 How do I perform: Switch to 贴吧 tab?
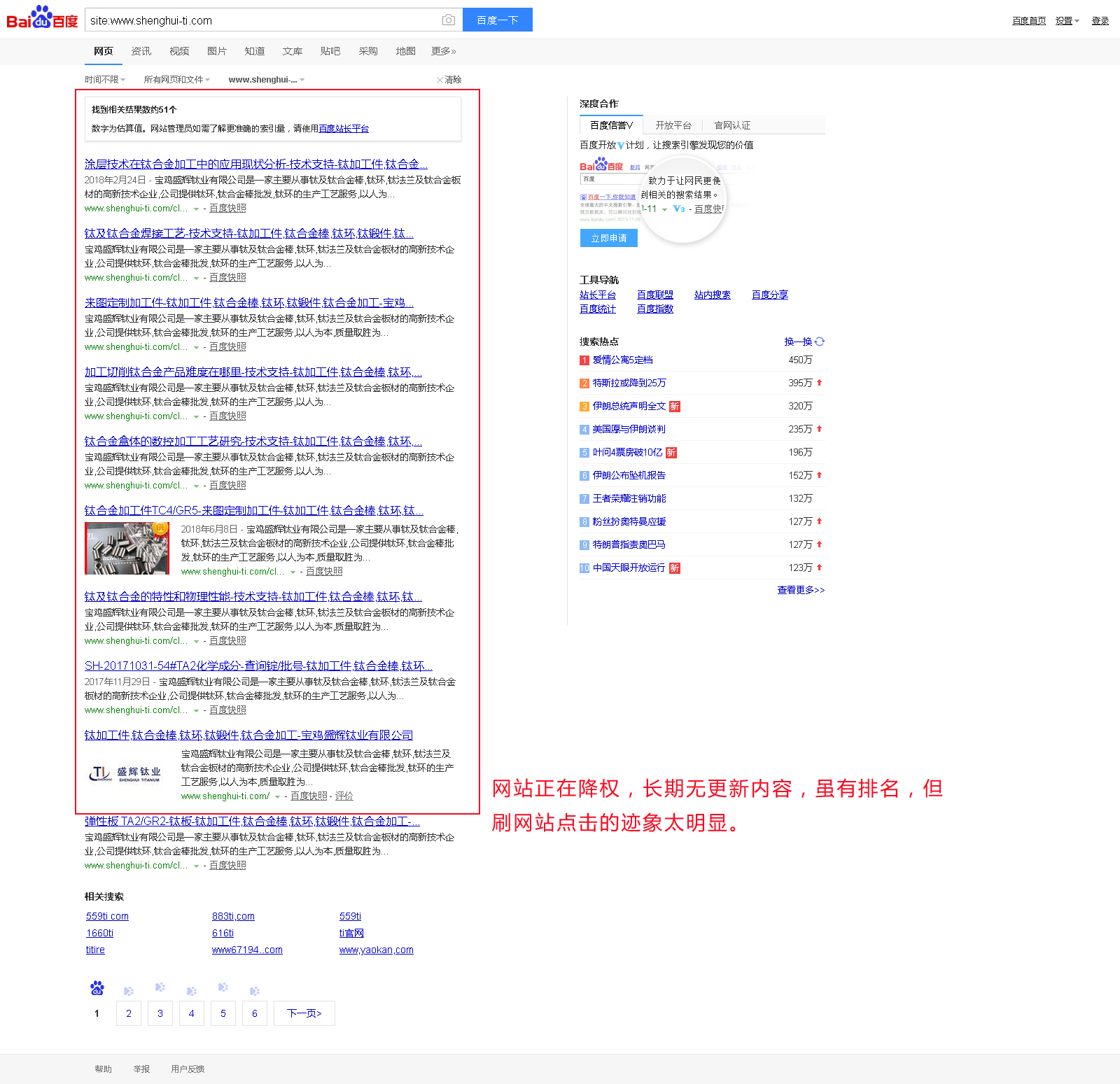(x=330, y=51)
